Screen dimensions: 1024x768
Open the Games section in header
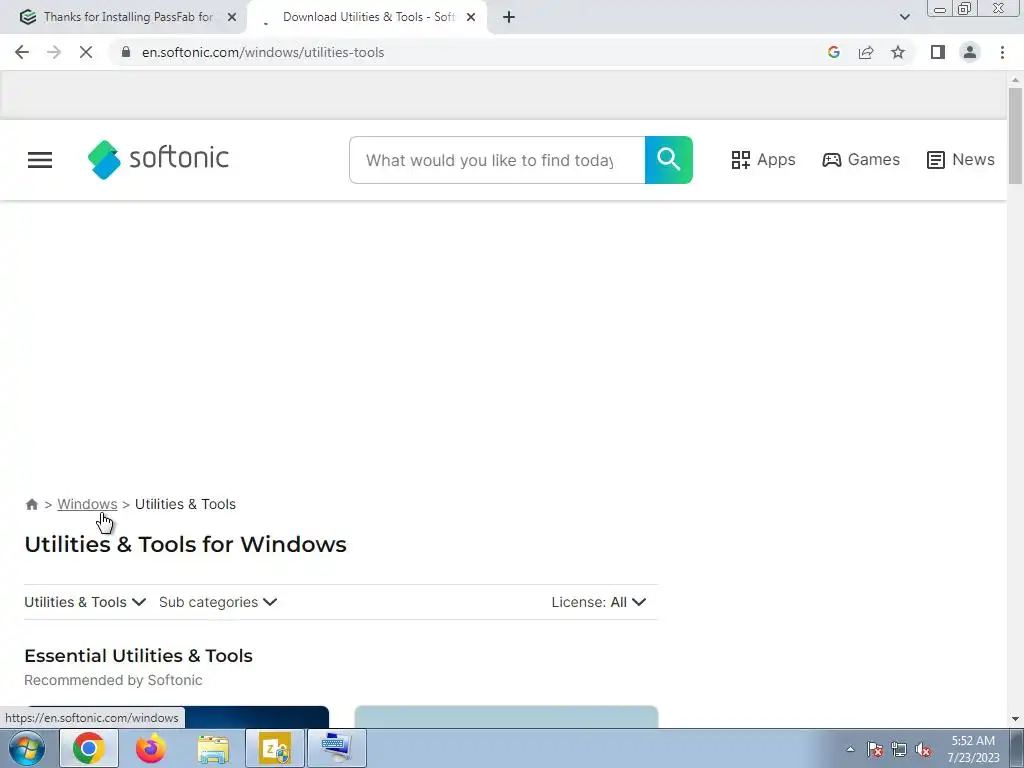point(861,160)
